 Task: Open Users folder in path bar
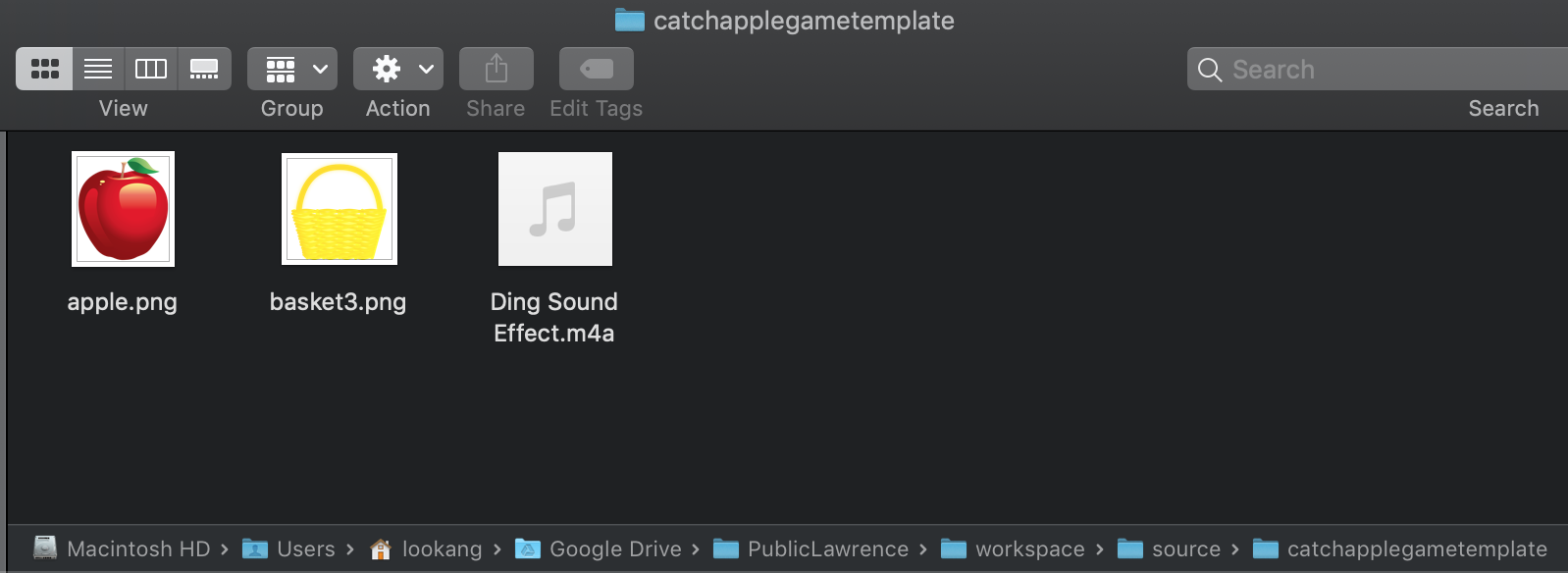(288, 548)
